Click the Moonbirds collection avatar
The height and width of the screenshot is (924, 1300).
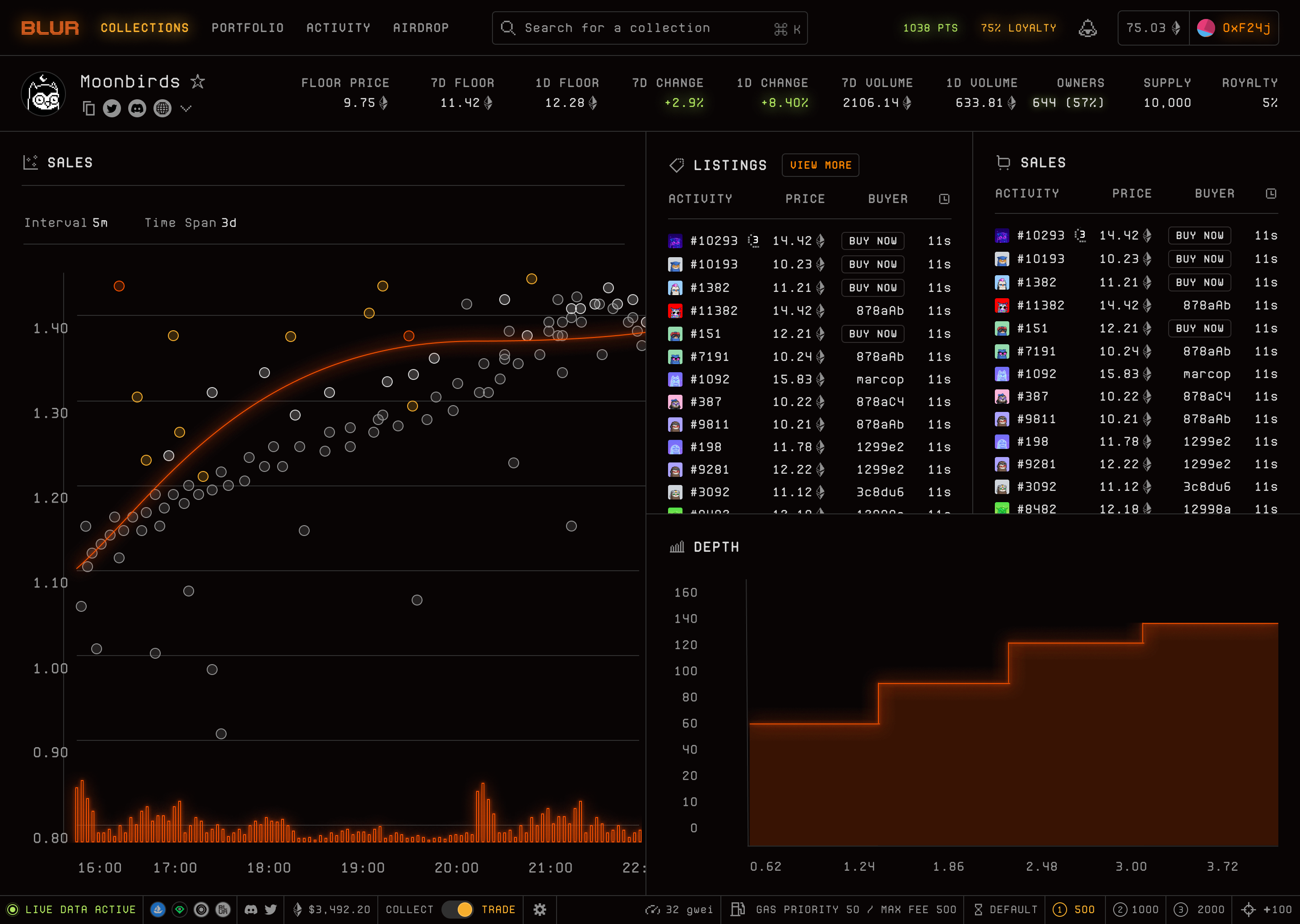[43, 94]
